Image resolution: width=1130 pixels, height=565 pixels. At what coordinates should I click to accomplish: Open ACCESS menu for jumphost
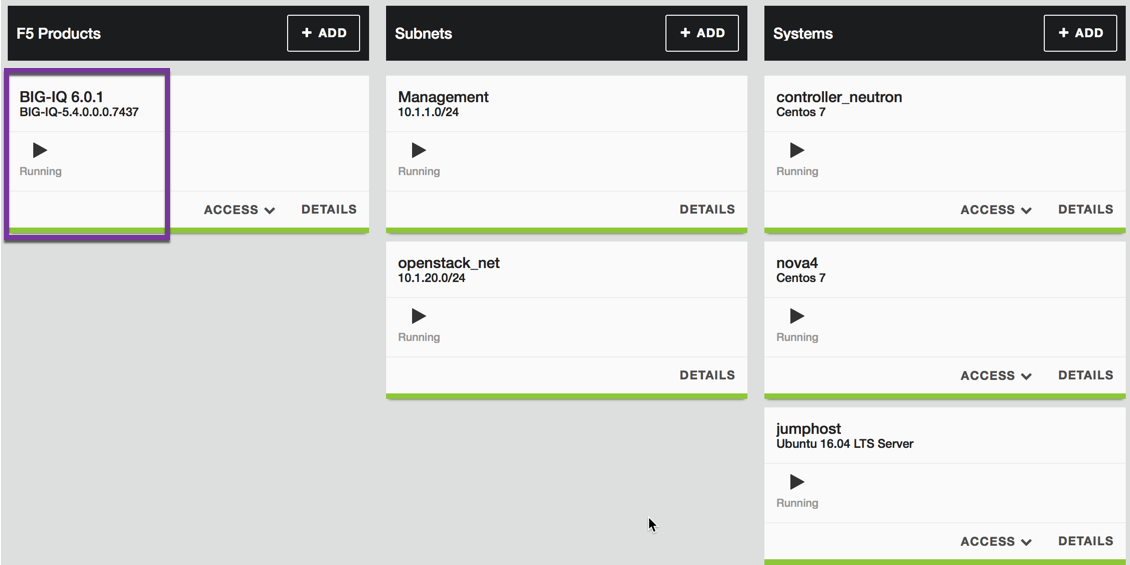pyautogui.click(x=996, y=541)
